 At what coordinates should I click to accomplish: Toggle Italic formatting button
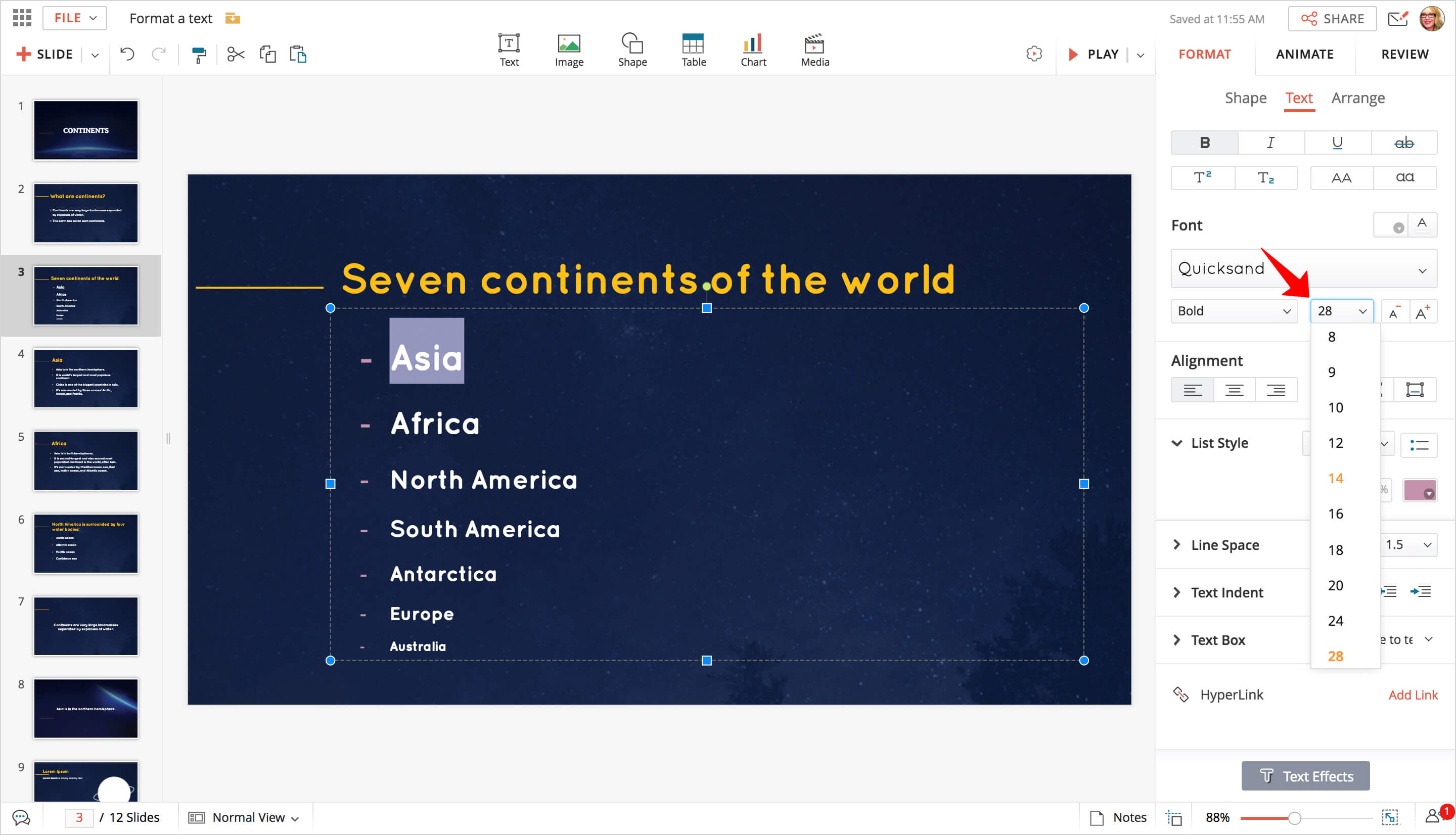1271,143
